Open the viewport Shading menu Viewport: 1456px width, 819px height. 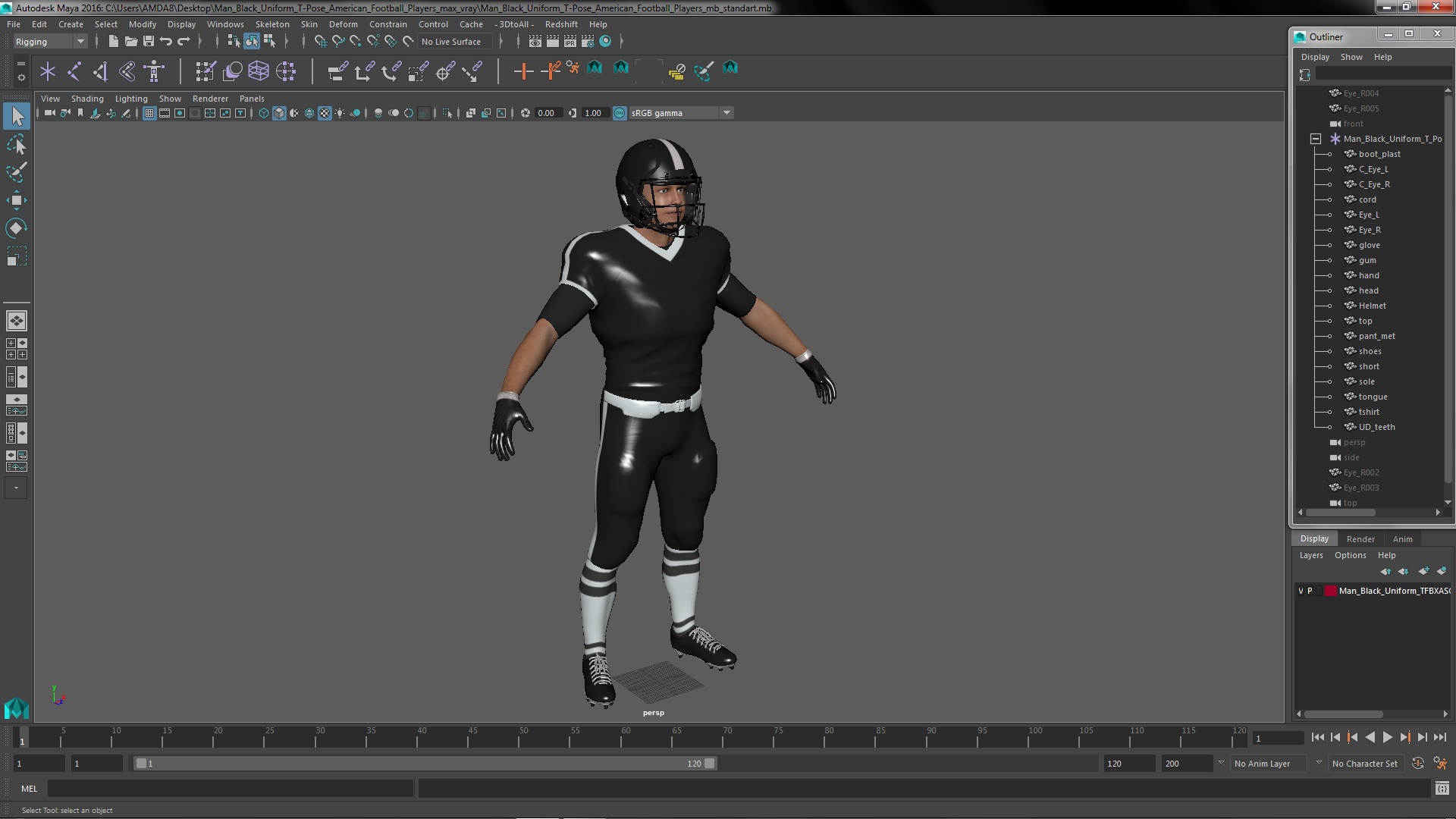[x=87, y=99]
